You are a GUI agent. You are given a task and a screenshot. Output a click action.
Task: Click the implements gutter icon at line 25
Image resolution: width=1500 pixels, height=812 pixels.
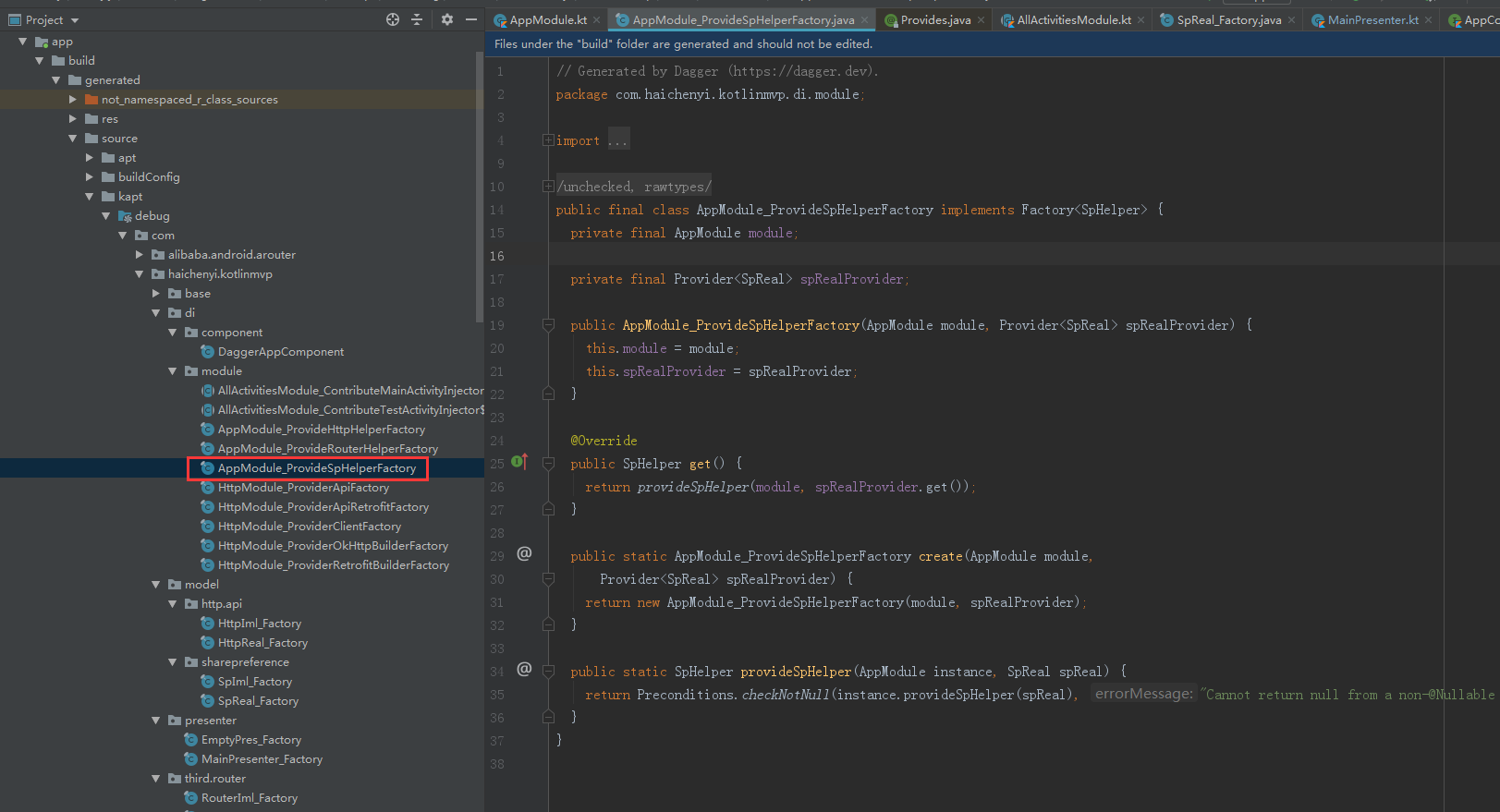(519, 461)
